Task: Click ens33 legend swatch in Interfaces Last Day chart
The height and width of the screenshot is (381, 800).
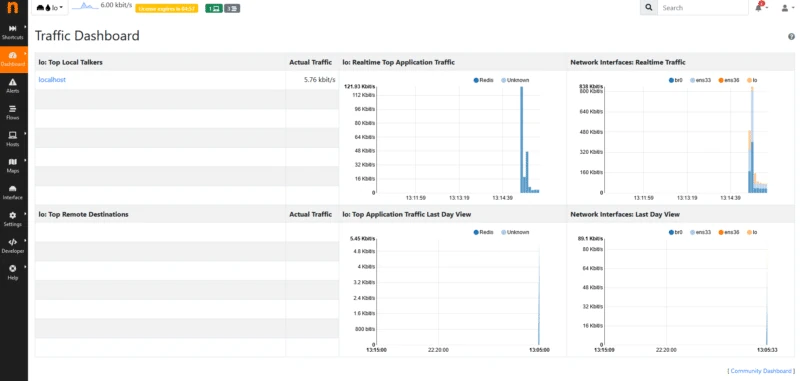Action: (692, 232)
